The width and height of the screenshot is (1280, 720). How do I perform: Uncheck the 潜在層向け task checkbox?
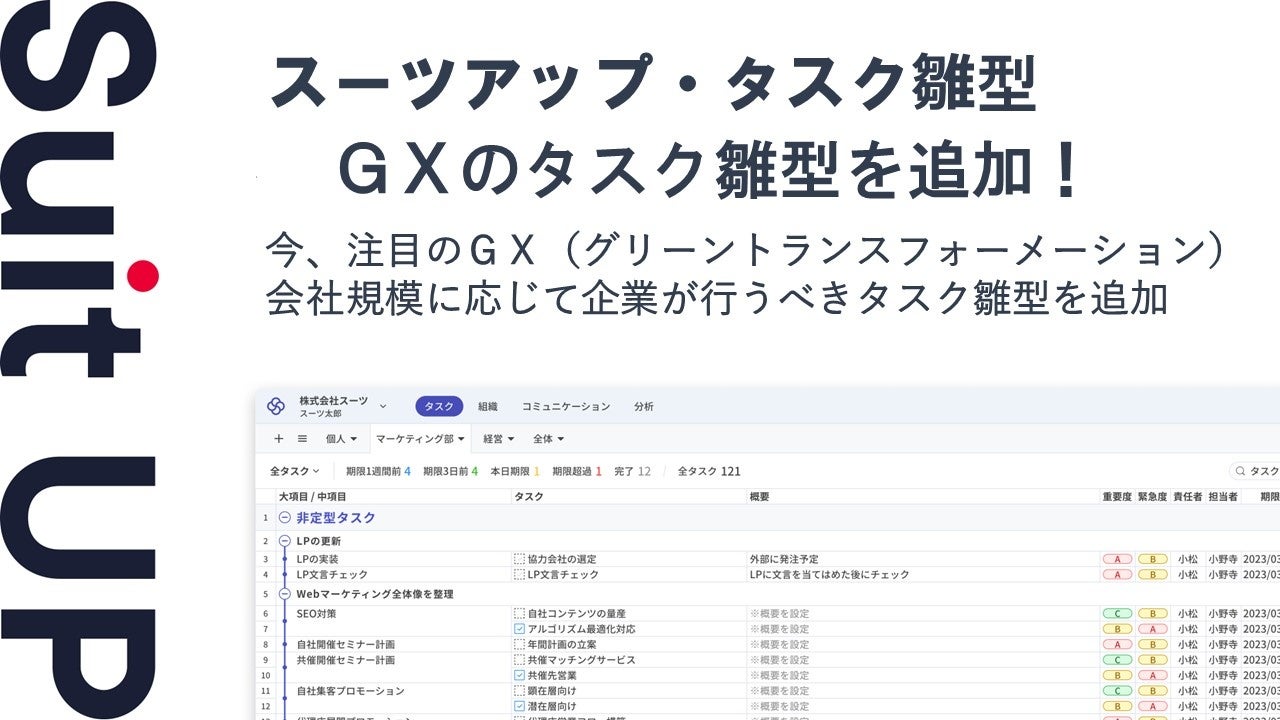point(519,707)
